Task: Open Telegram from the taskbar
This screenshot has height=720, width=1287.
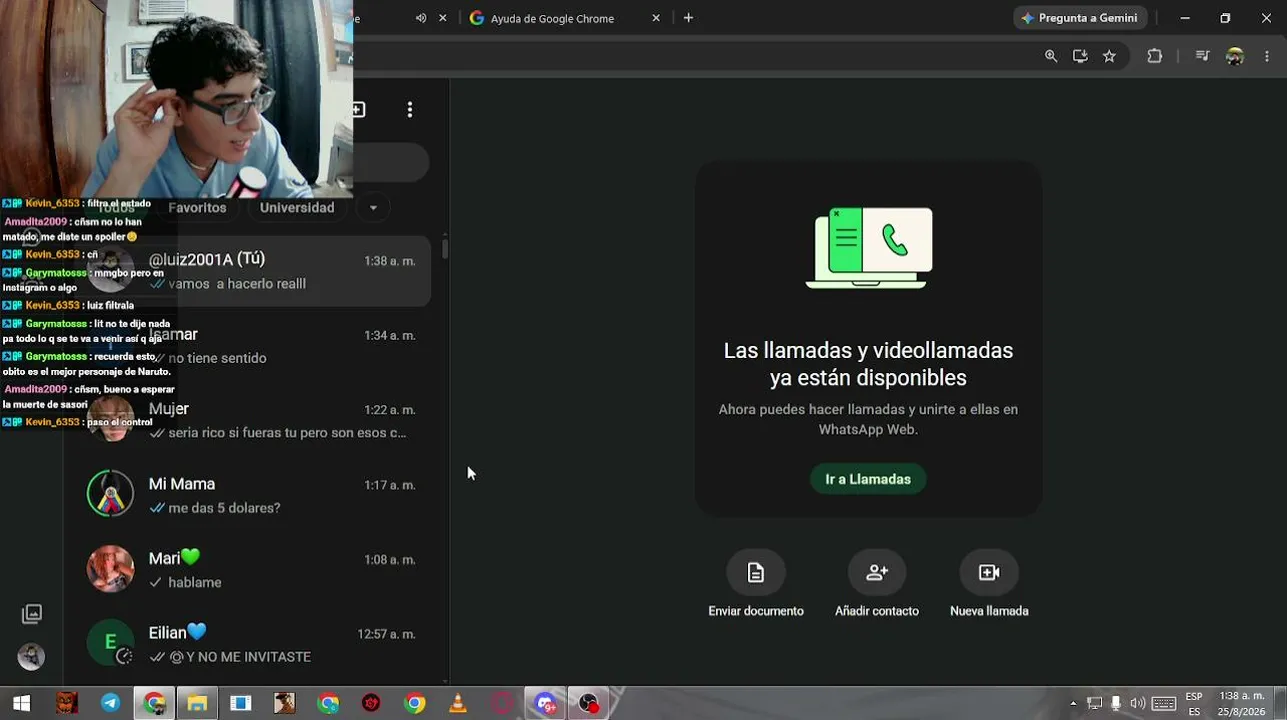Action: pos(110,703)
